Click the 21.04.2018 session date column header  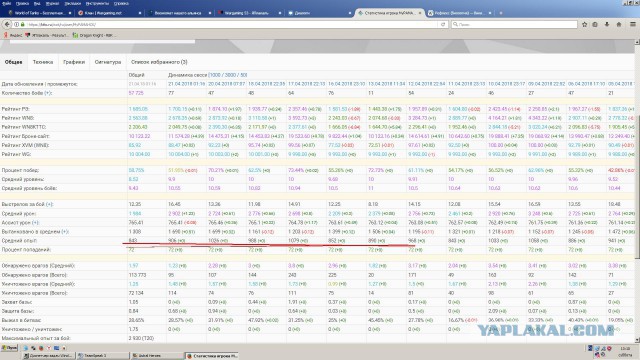(x=187, y=84)
